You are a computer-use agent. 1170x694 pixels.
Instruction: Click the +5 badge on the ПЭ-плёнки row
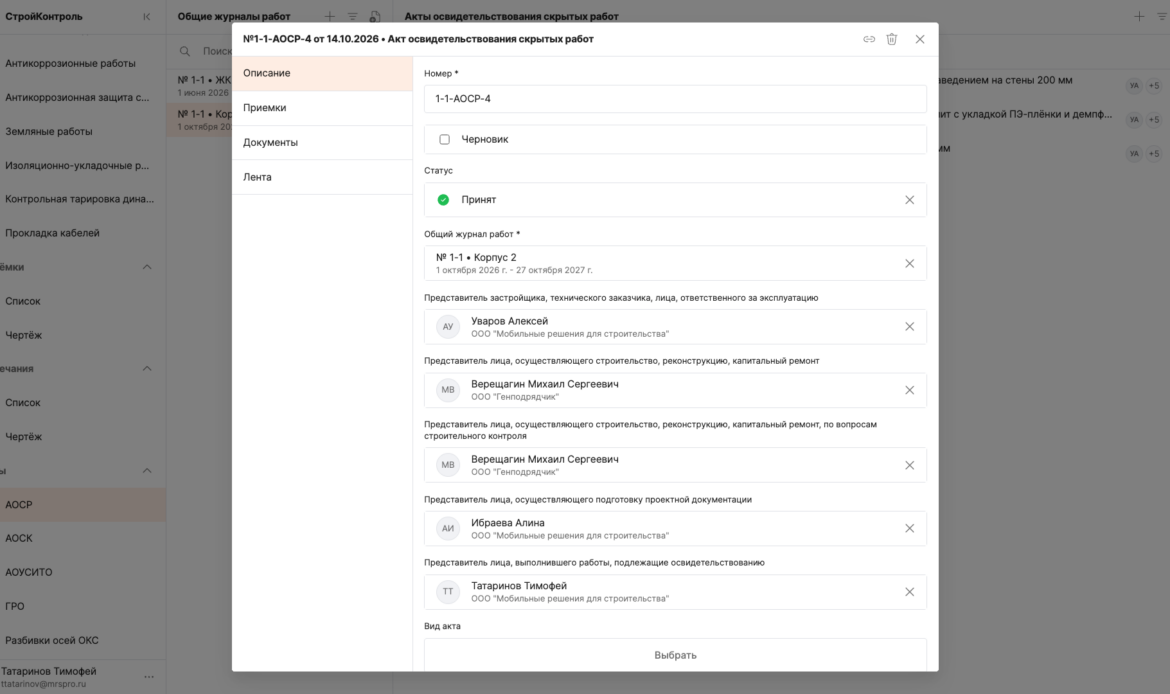[1154, 119]
